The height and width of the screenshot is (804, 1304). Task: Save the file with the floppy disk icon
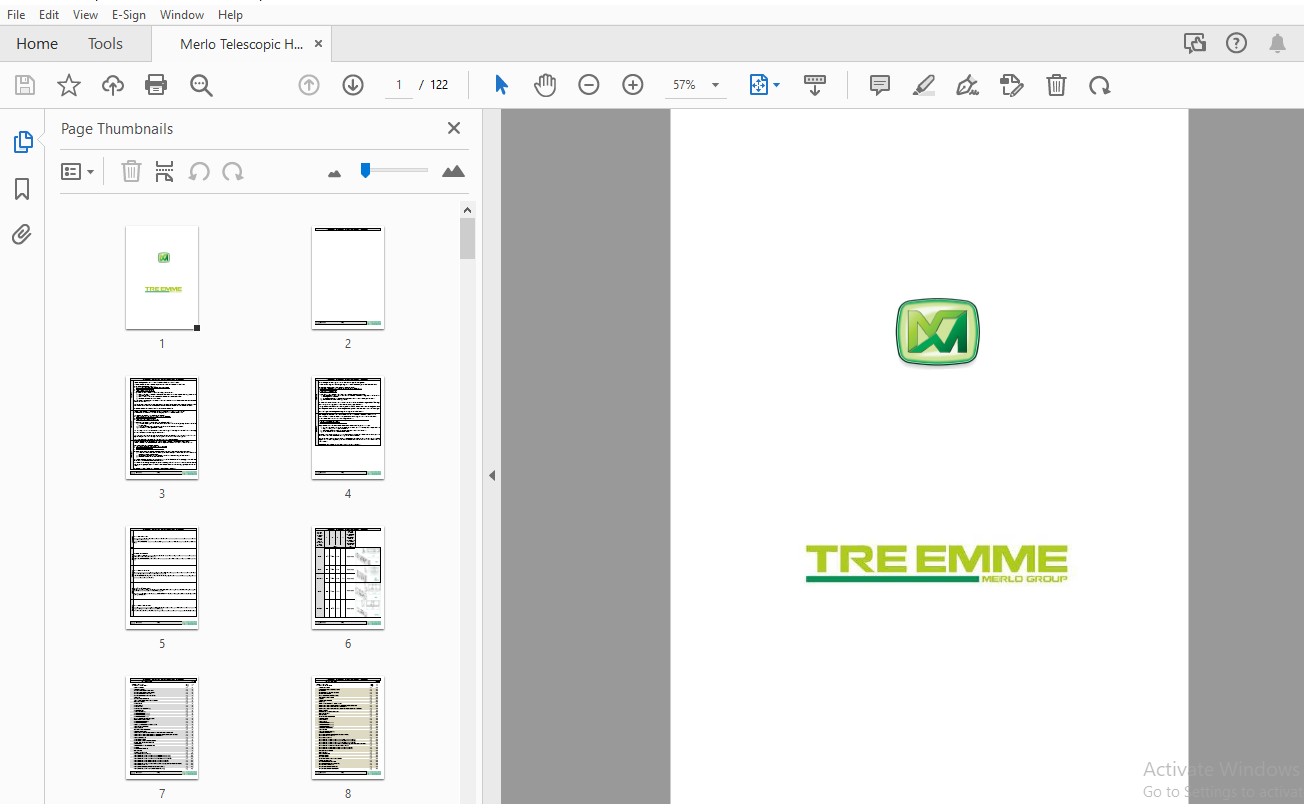(25, 85)
